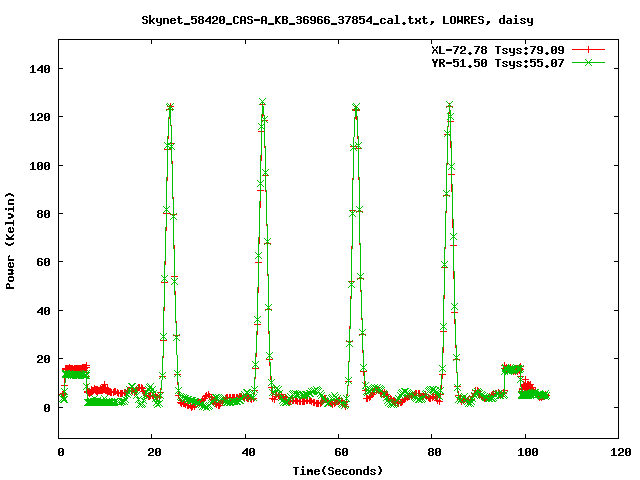Click y-axis tick label 140
Viewport: 640px width, 480px height.
click(40, 69)
